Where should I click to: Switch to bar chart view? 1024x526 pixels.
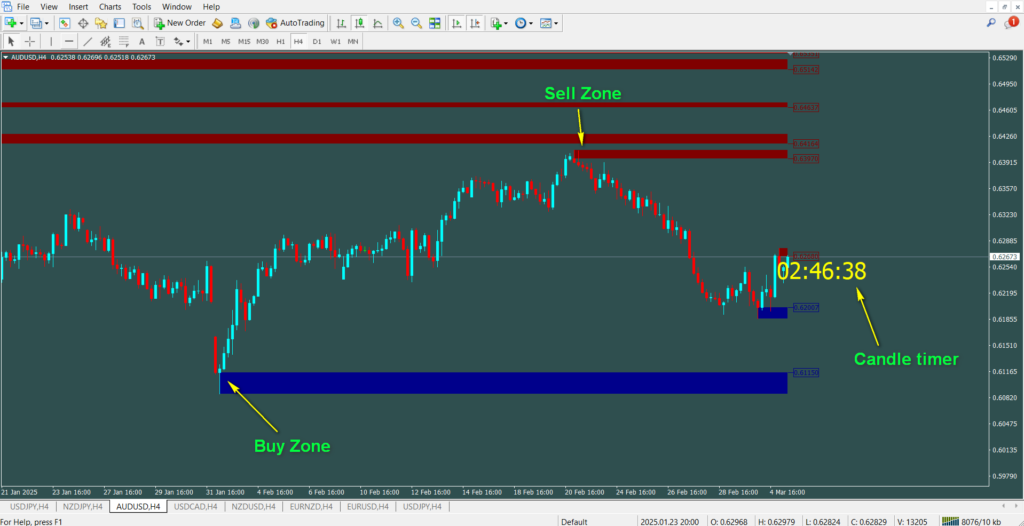(341, 24)
